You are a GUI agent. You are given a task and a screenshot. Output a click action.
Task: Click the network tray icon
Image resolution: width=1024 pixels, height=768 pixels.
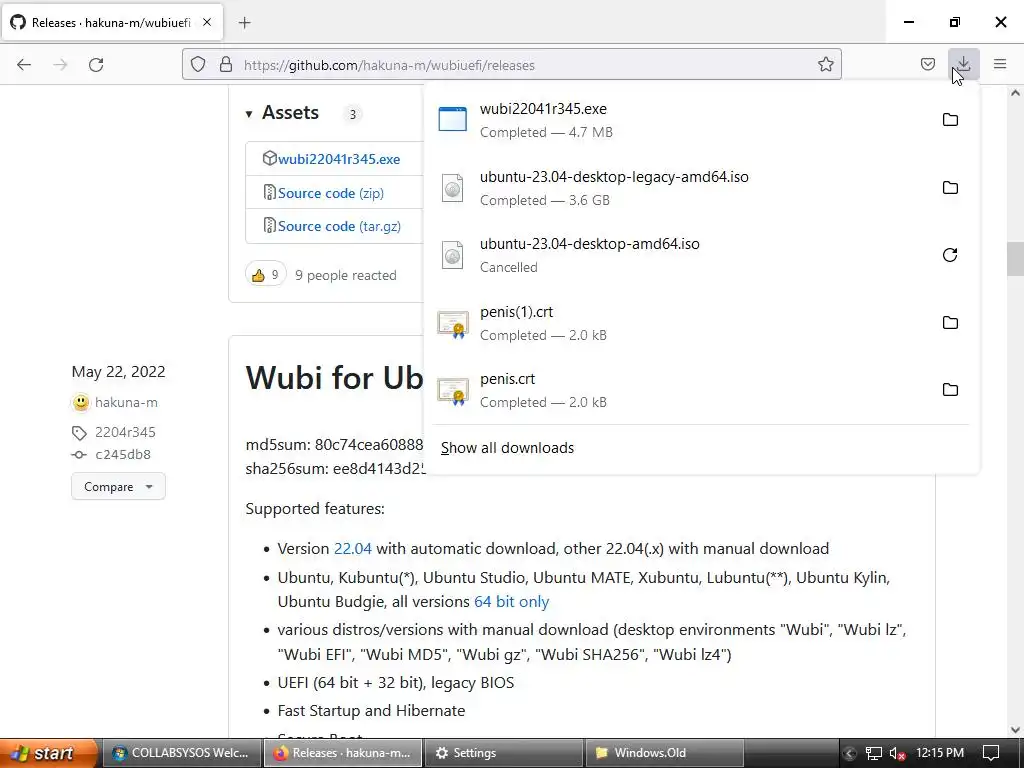point(874,754)
